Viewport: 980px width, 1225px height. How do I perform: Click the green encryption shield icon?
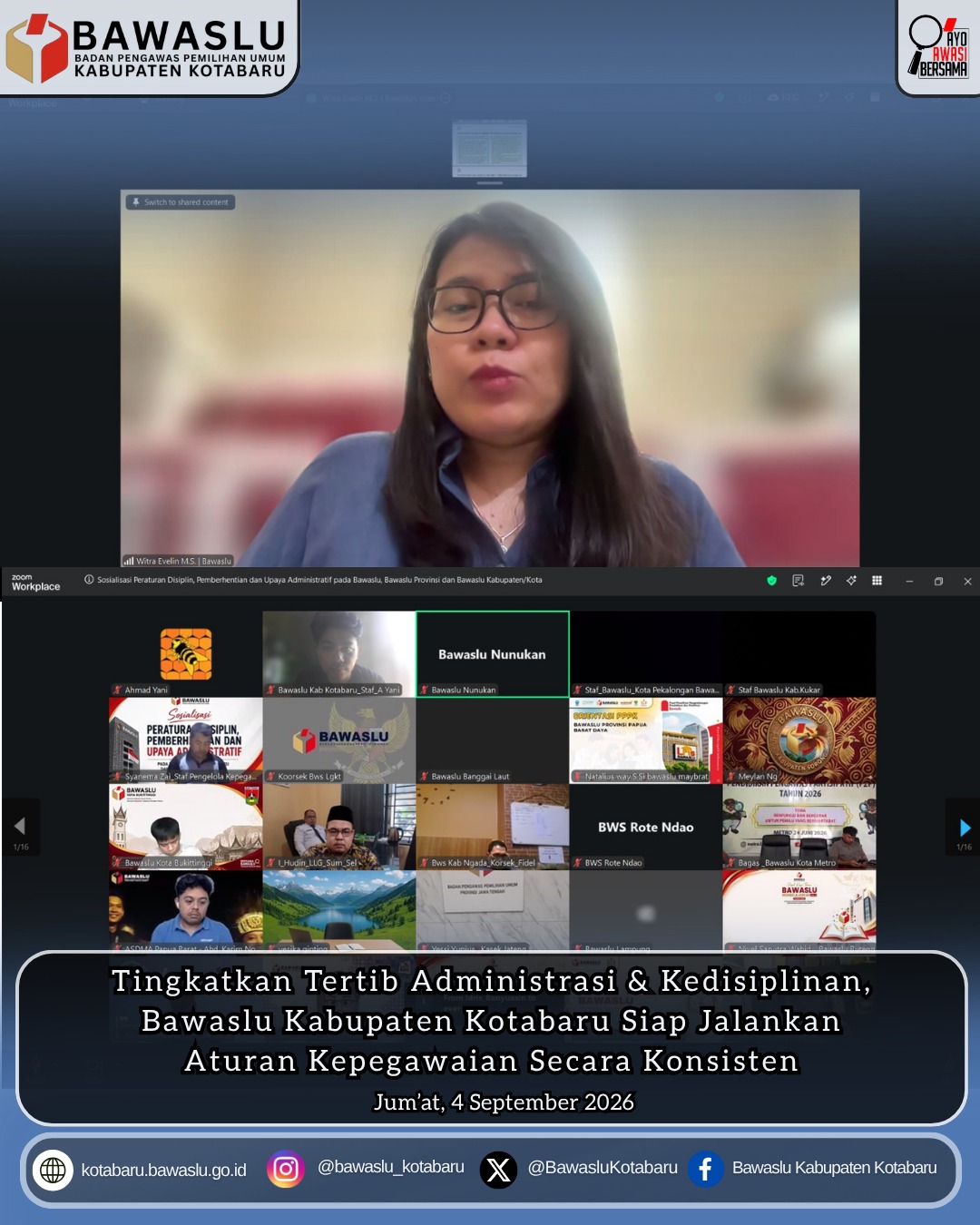coord(771,581)
